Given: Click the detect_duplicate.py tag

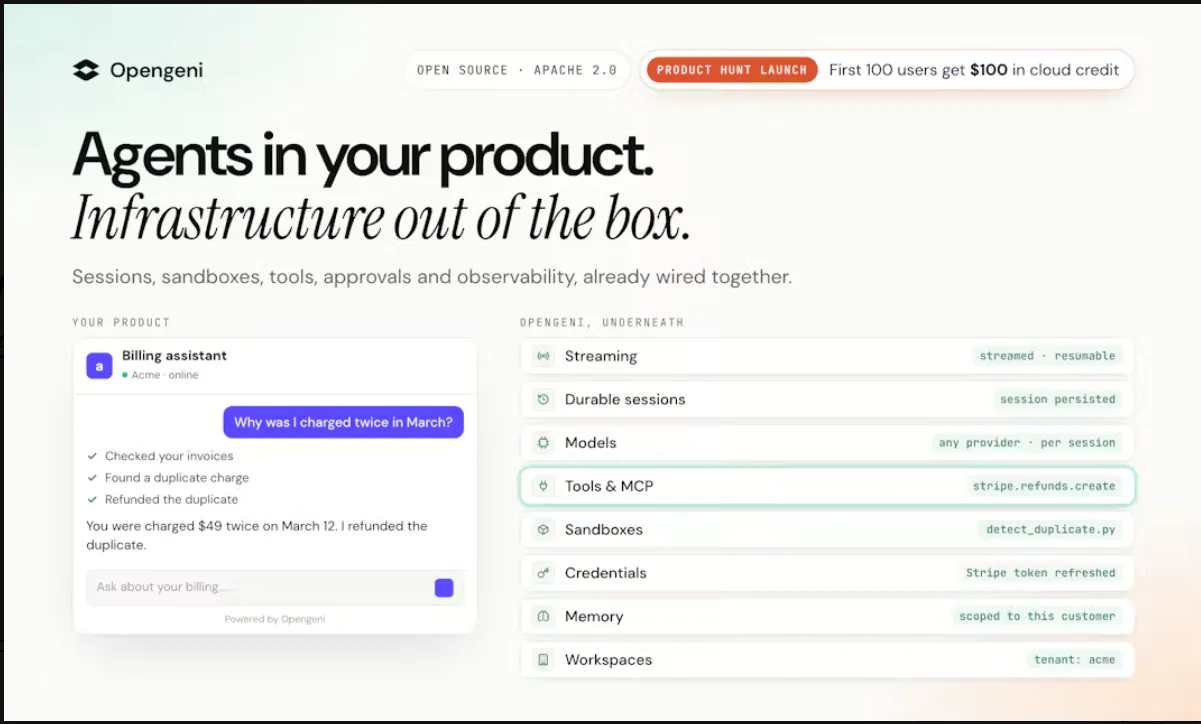Looking at the screenshot, I should 1050,530.
